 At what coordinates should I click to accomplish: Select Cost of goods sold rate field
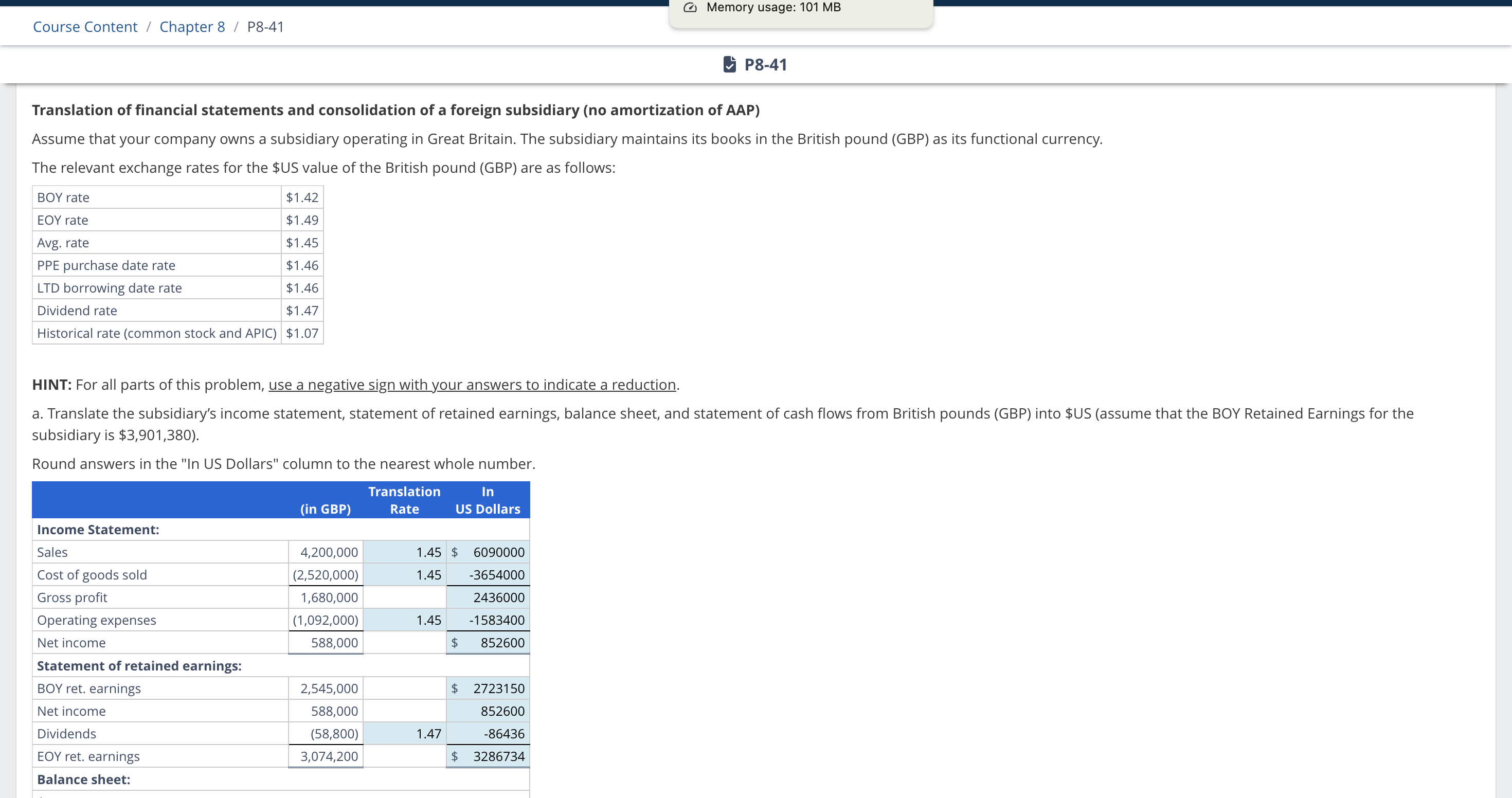404,574
